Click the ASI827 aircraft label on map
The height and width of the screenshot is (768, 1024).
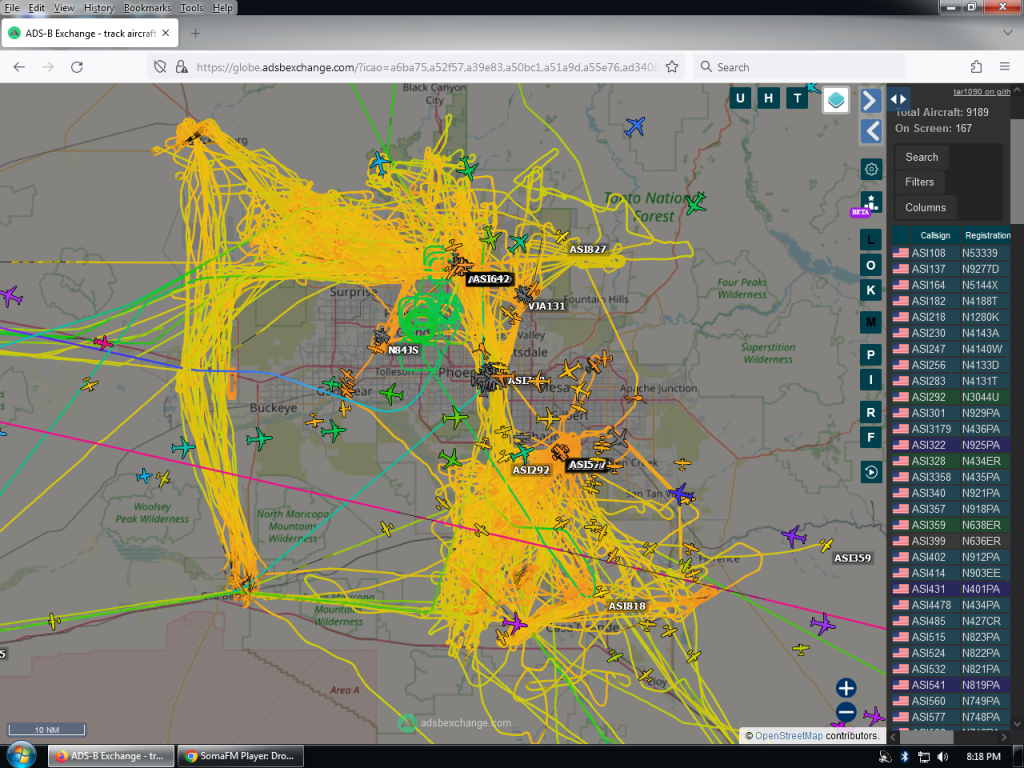click(x=588, y=249)
